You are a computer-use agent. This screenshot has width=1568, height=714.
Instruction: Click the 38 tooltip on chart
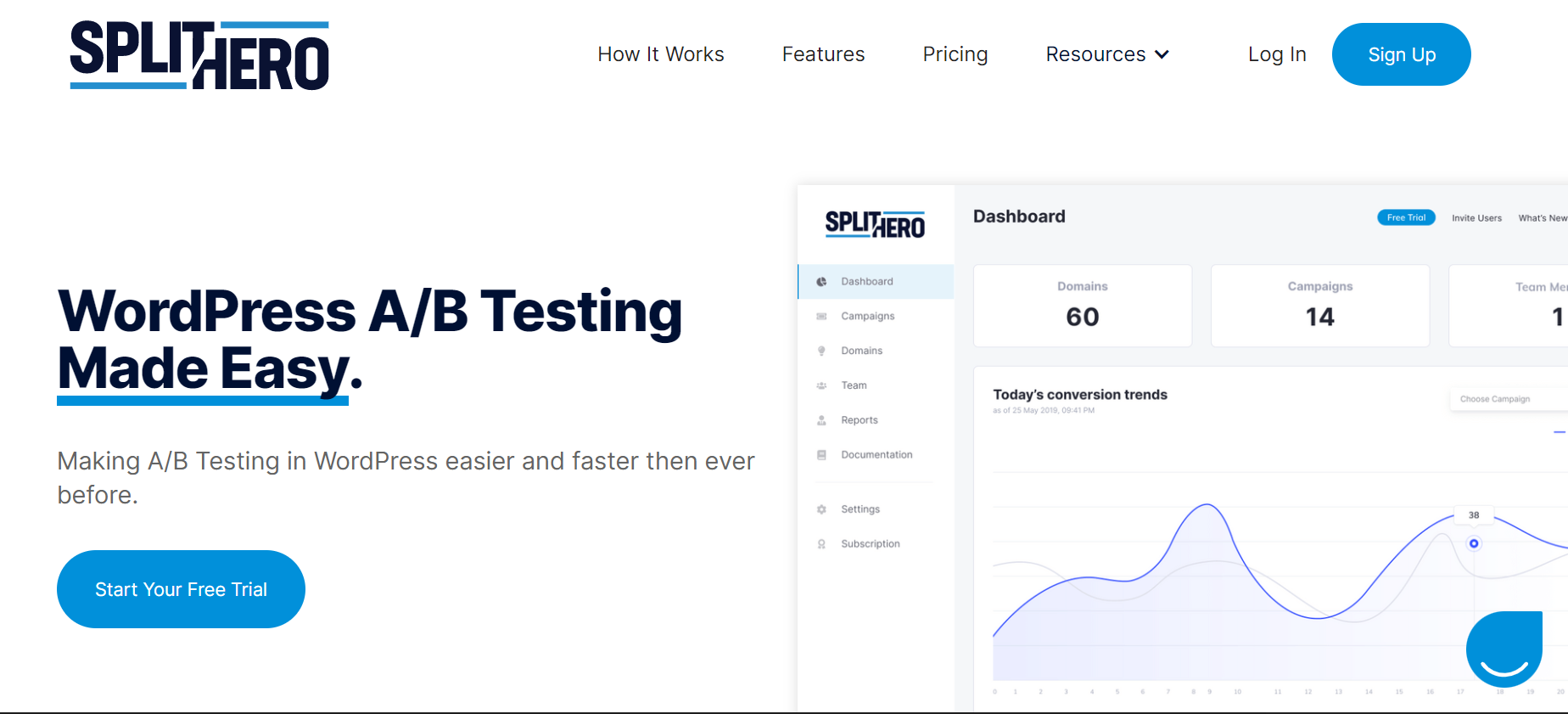1474,515
